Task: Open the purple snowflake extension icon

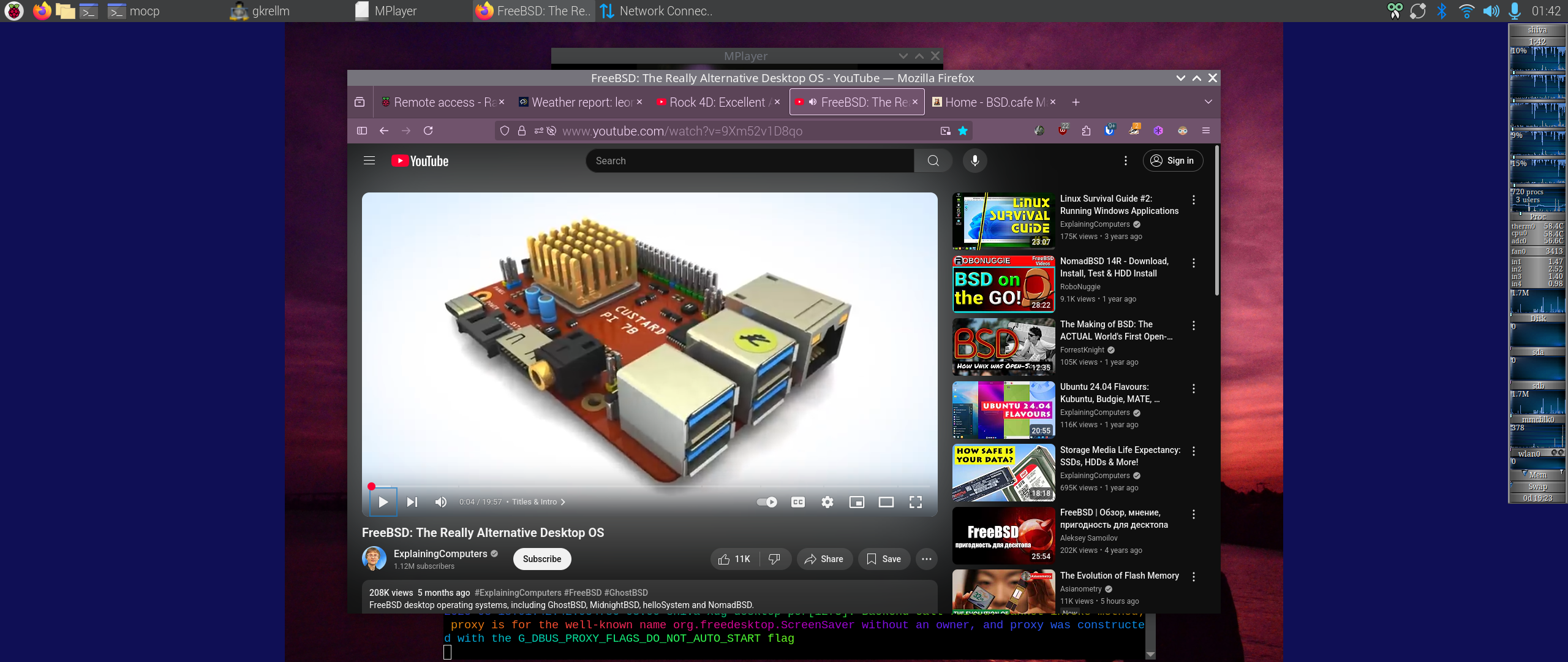Action: pos(1158,131)
